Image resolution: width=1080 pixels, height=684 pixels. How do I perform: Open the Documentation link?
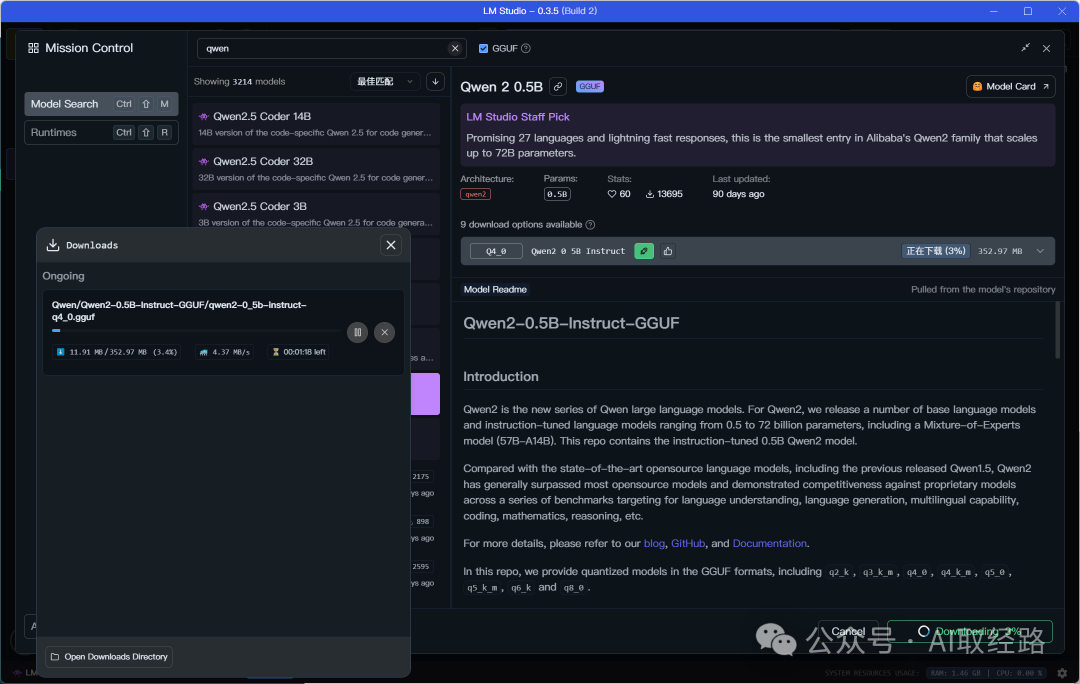[769, 543]
